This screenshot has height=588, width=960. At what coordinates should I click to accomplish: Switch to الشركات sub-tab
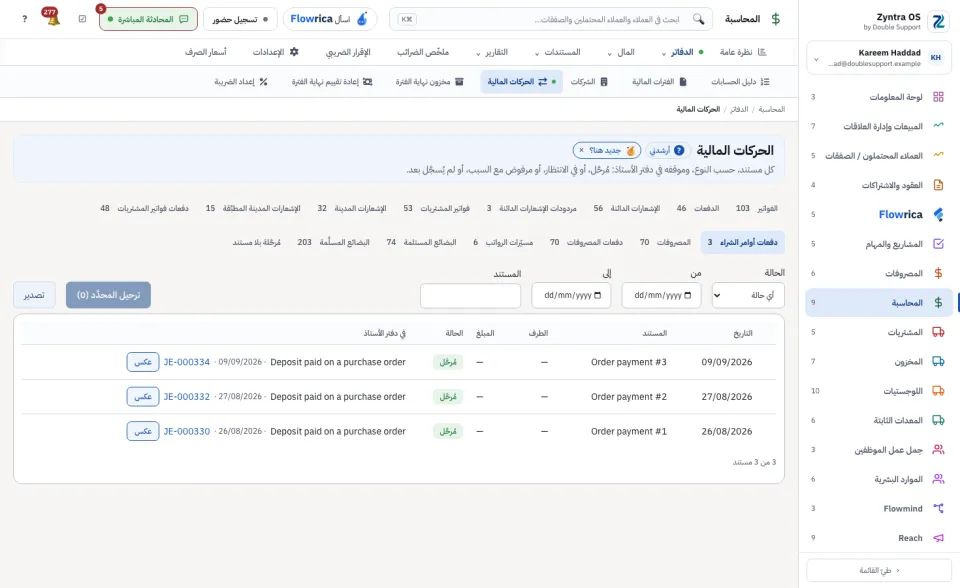tap(589, 81)
